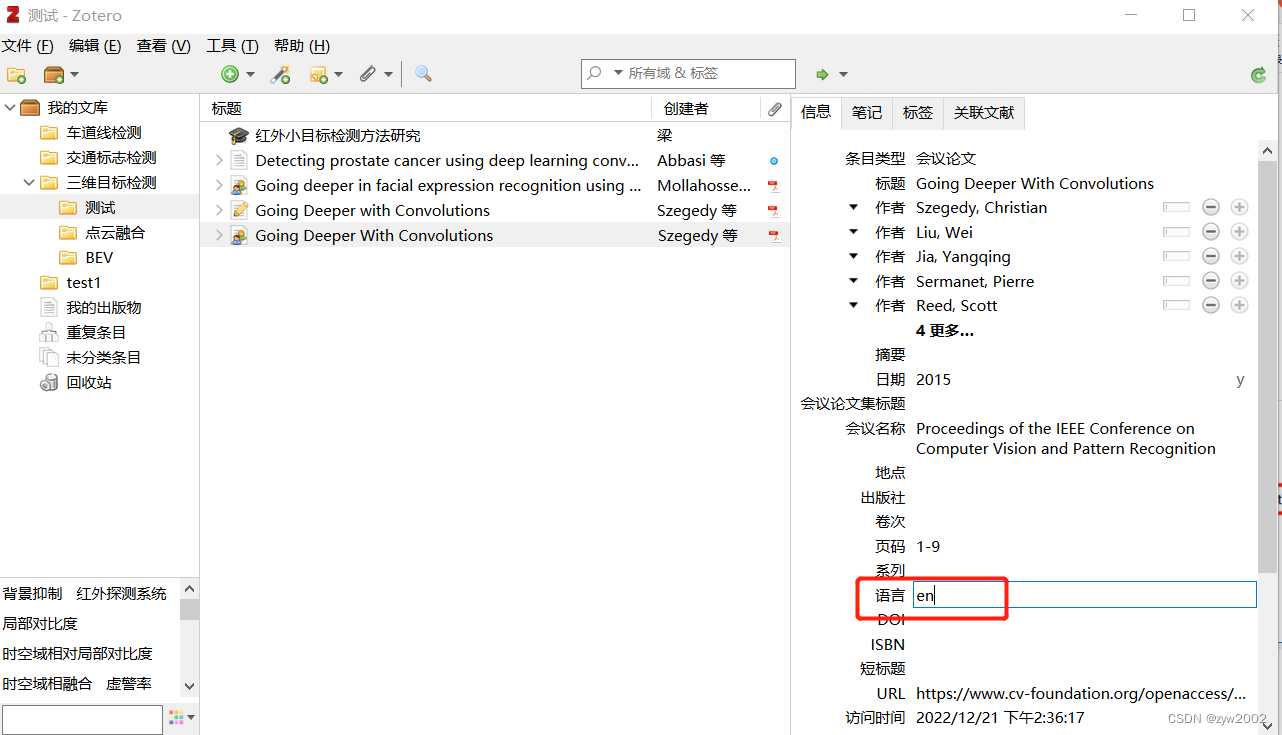Viewport: 1282px width, 735px height.
Task: Toggle the name field mode for Szegedy, Christian
Action: 1177,207
